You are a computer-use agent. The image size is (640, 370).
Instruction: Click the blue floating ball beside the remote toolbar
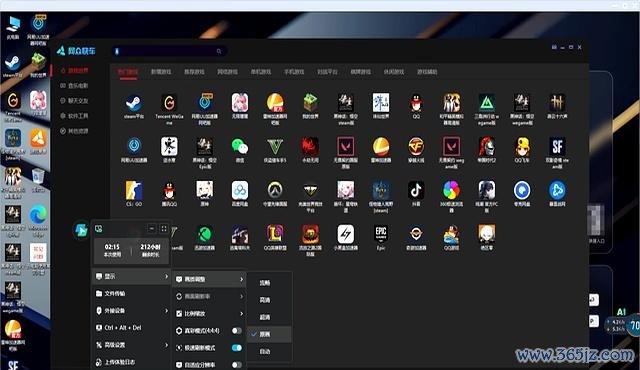81,230
